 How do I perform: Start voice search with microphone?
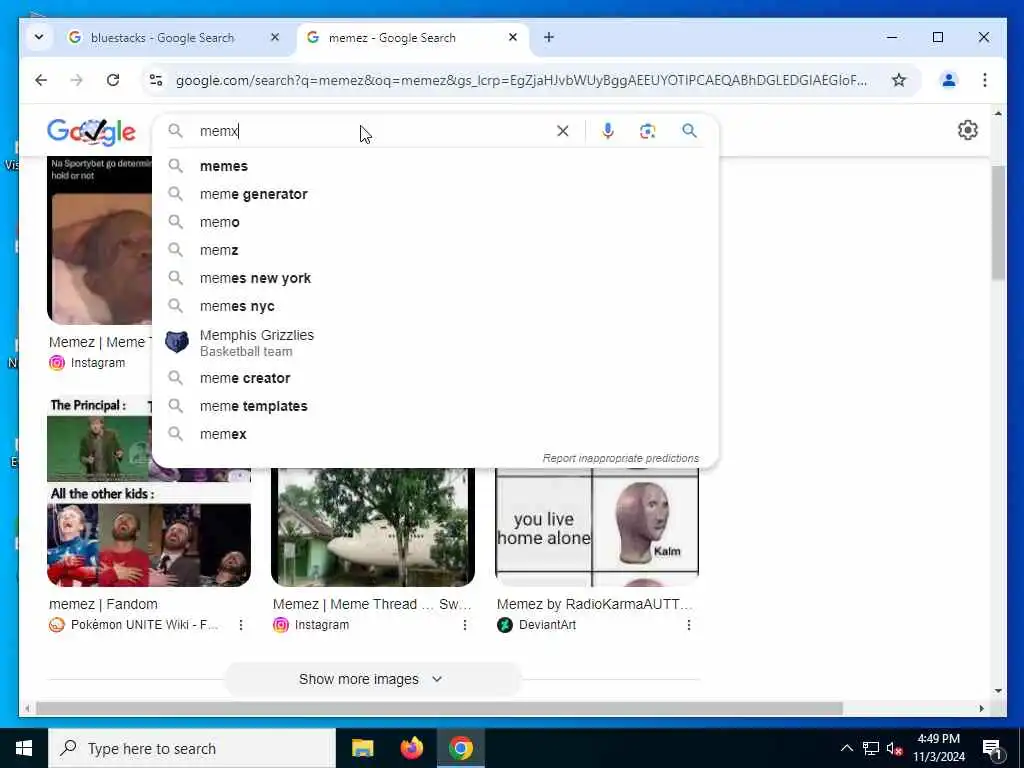(607, 131)
